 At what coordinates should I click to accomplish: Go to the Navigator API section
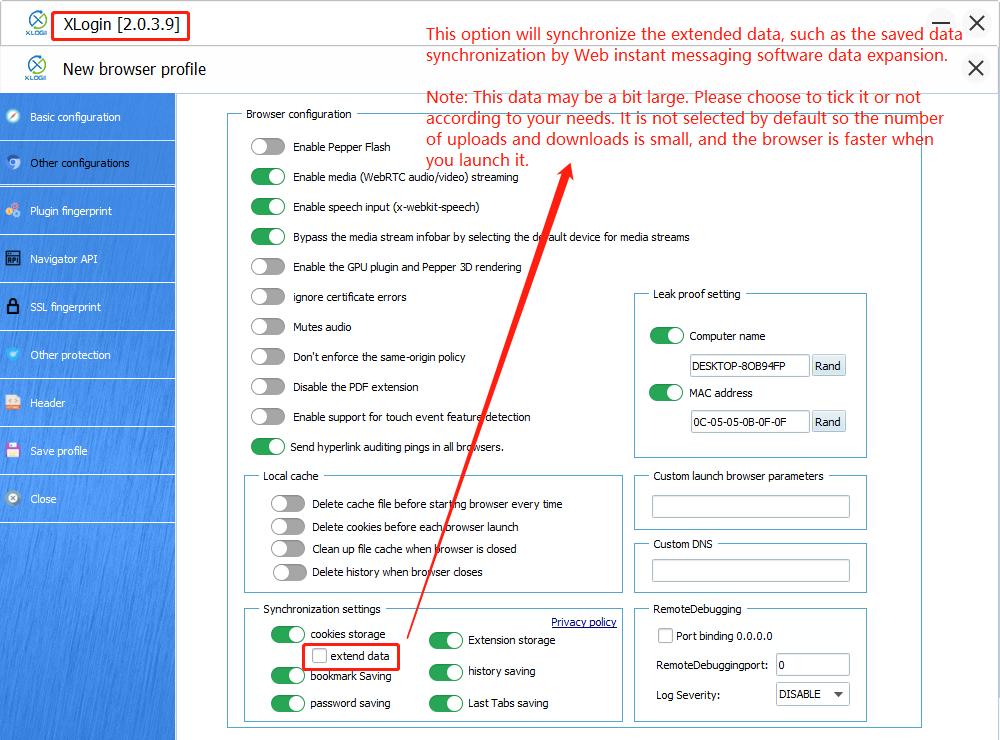[x=87, y=258]
